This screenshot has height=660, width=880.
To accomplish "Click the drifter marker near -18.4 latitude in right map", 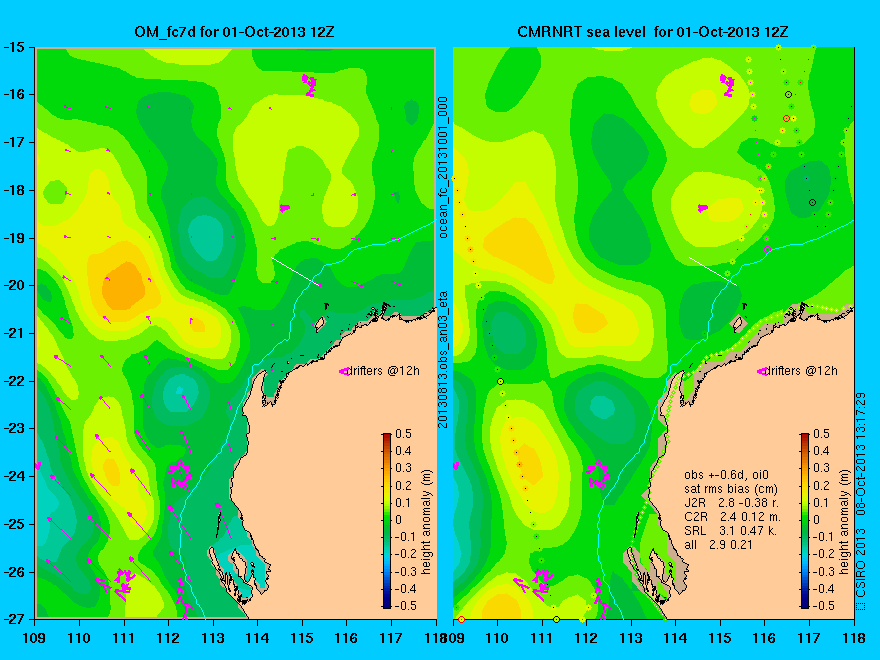I will coord(703,208).
